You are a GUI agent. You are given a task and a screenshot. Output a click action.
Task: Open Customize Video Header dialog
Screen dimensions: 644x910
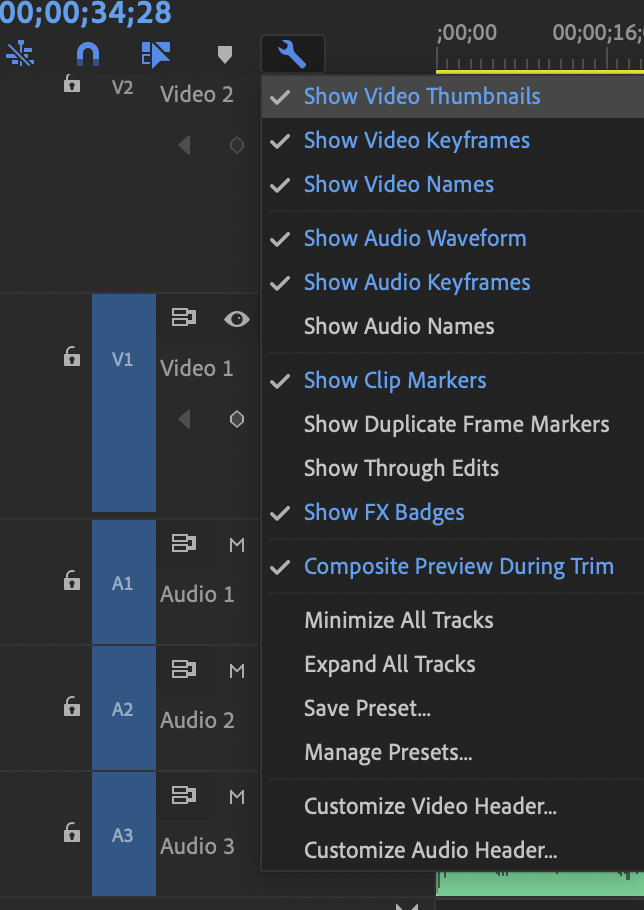(431, 806)
